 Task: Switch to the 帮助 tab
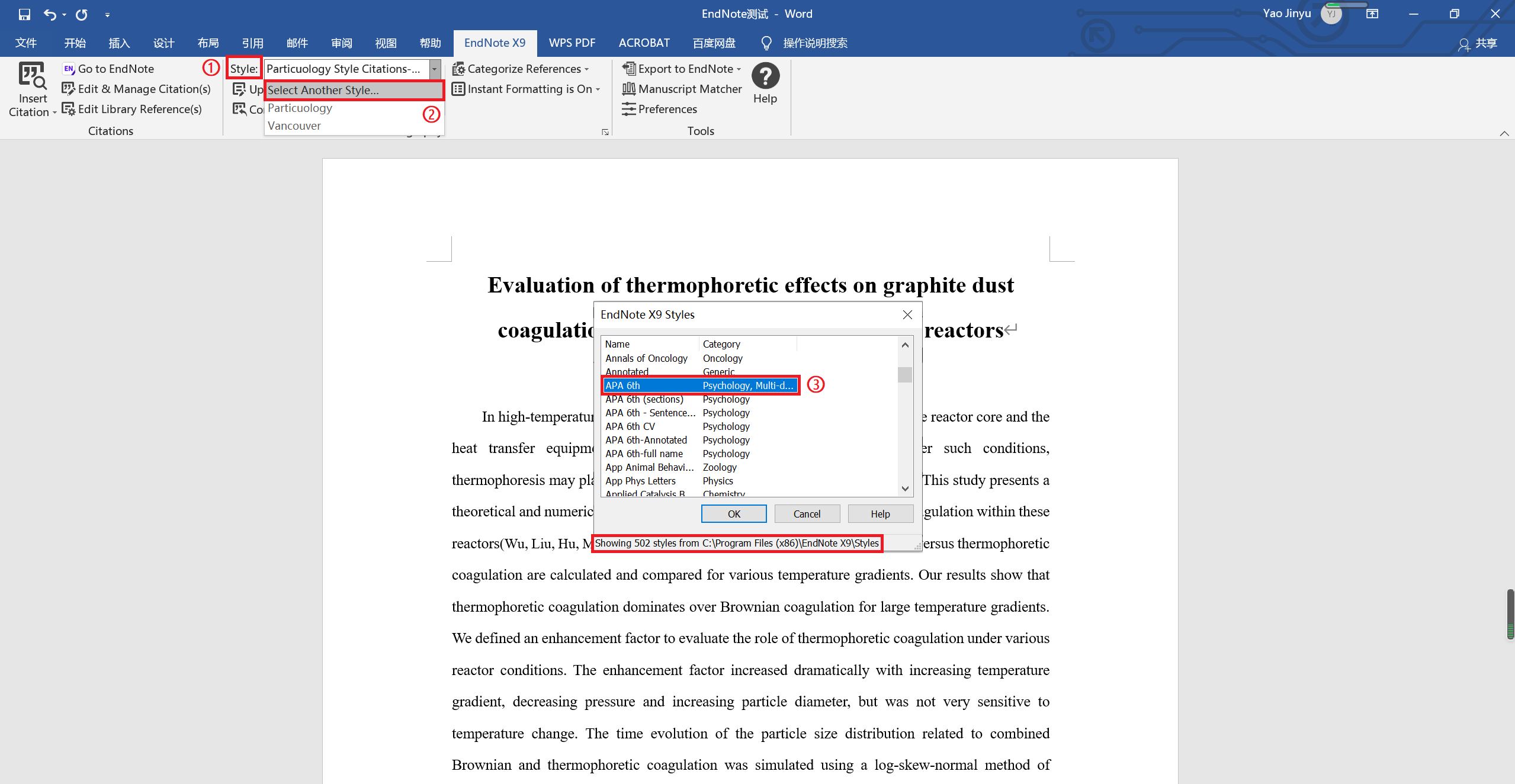pyautogui.click(x=430, y=43)
